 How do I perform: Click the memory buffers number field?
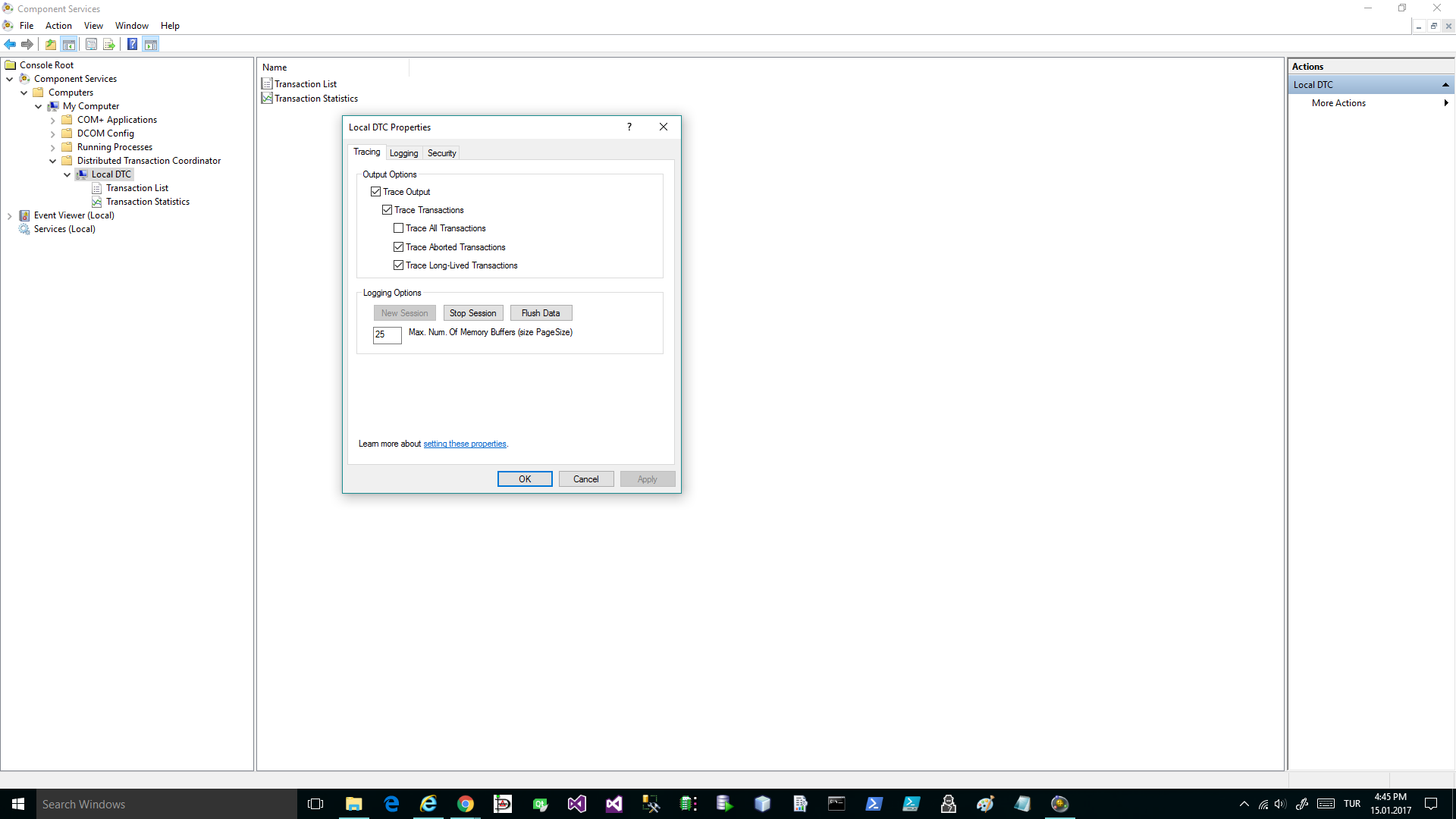point(387,334)
